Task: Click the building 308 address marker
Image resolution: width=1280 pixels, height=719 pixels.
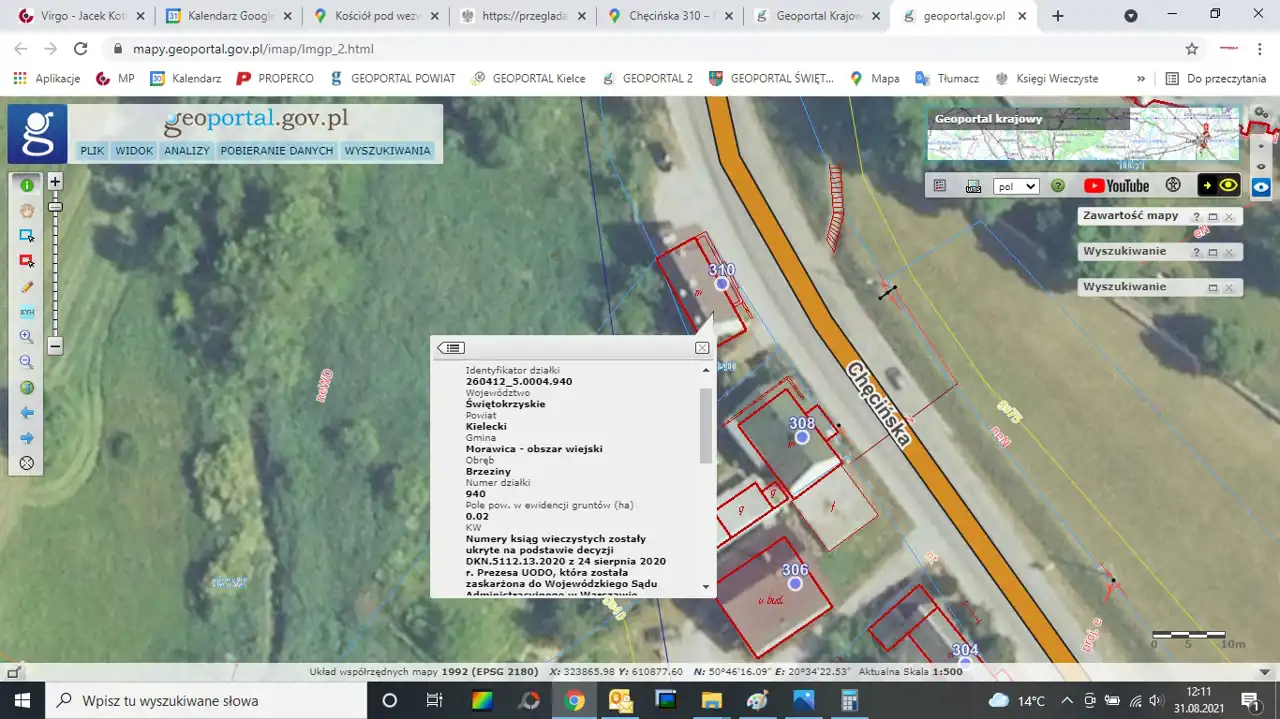Action: pos(801,437)
